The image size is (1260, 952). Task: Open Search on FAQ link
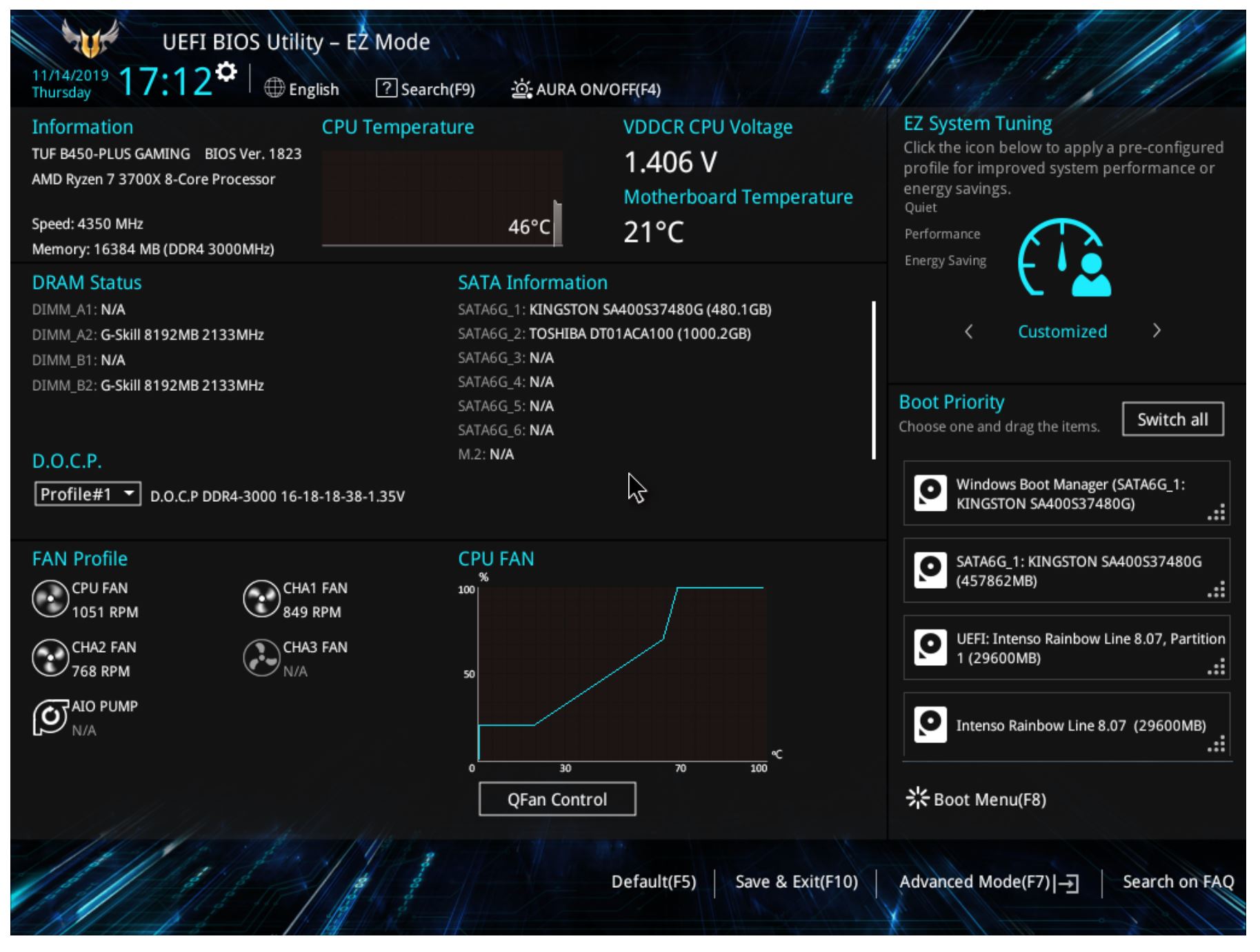click(x=1178, y=882)
